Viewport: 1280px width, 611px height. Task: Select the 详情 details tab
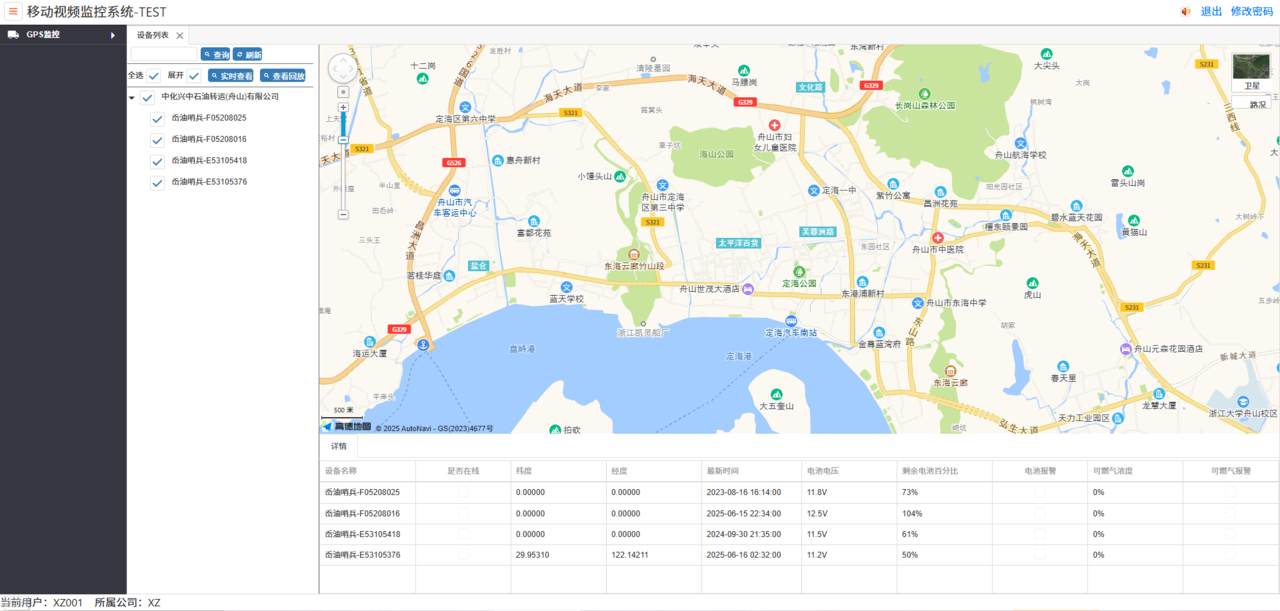click(339, 446)
